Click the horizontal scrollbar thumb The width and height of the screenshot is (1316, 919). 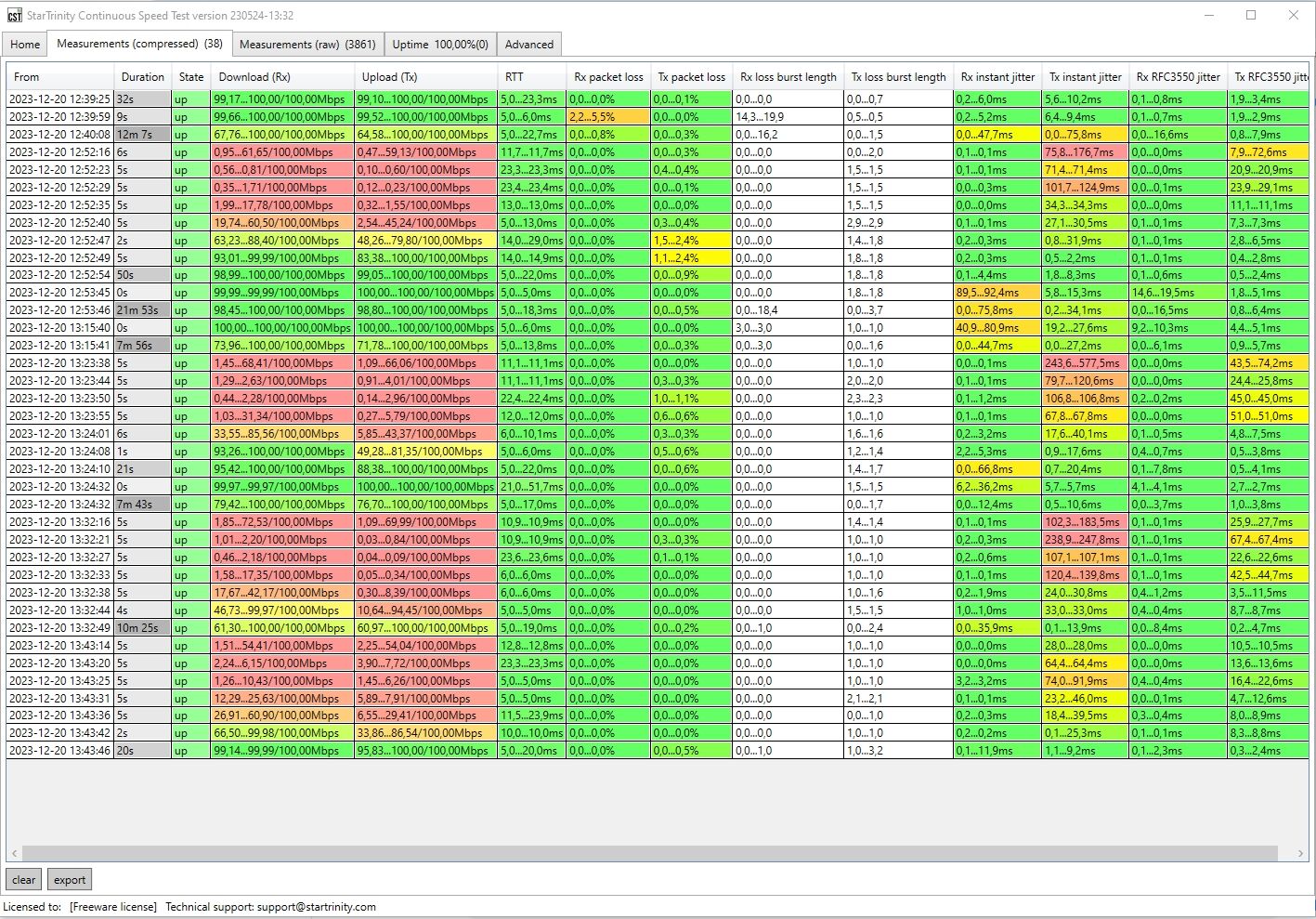pyautogui.click(x=649, y=853)
